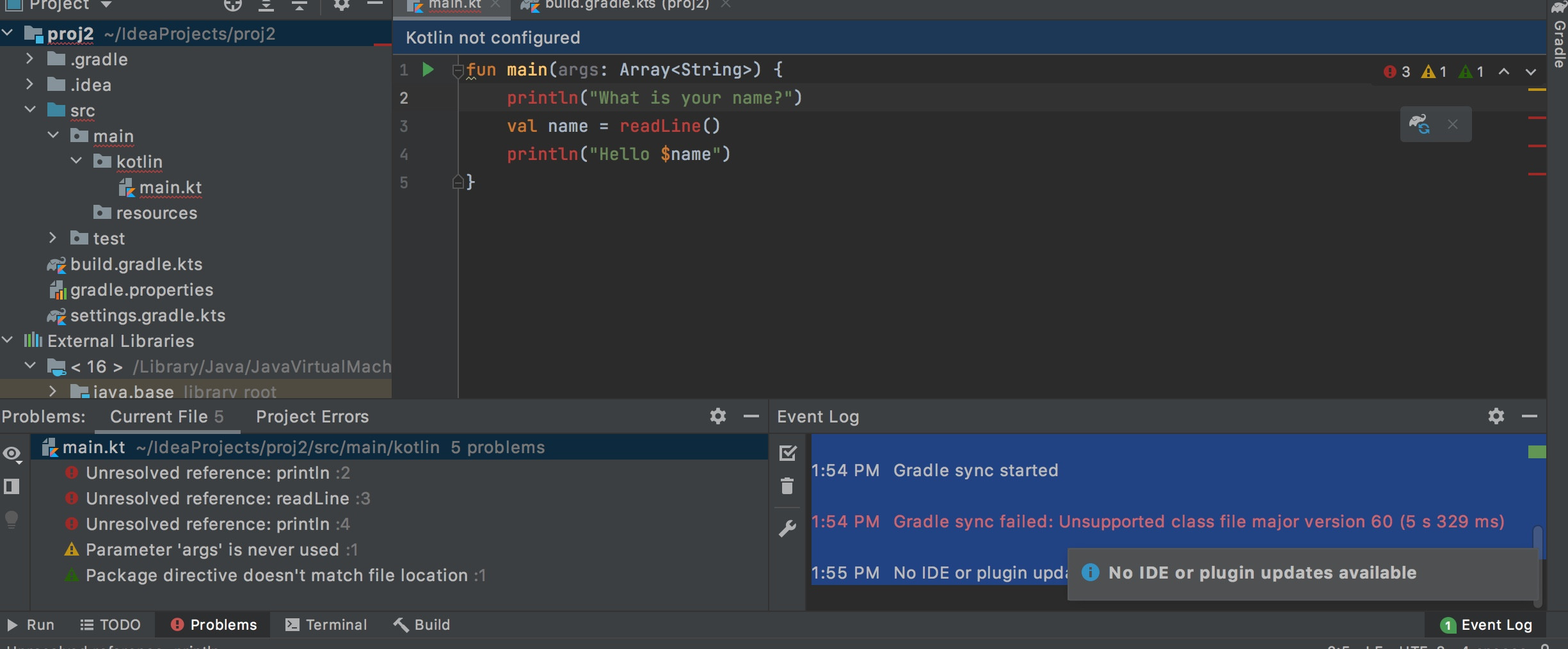Open Event Log panel gear settings
This screenshot has width=1568, height=649.
coord(1496,416)
